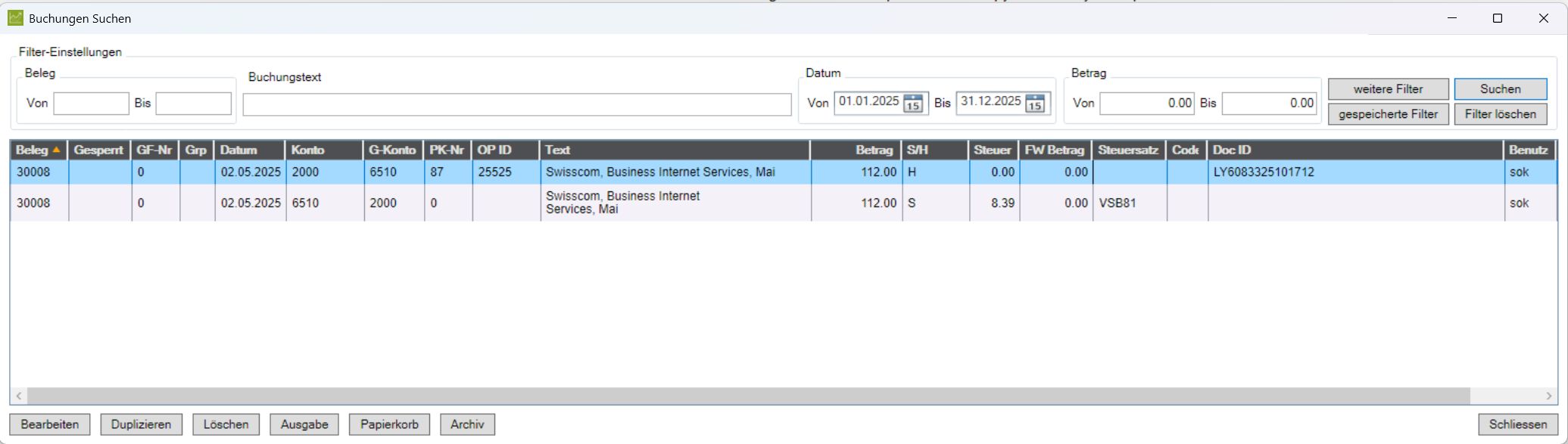
Task: Close dialog using Schliessen button
Action: tap(1517, 424)
